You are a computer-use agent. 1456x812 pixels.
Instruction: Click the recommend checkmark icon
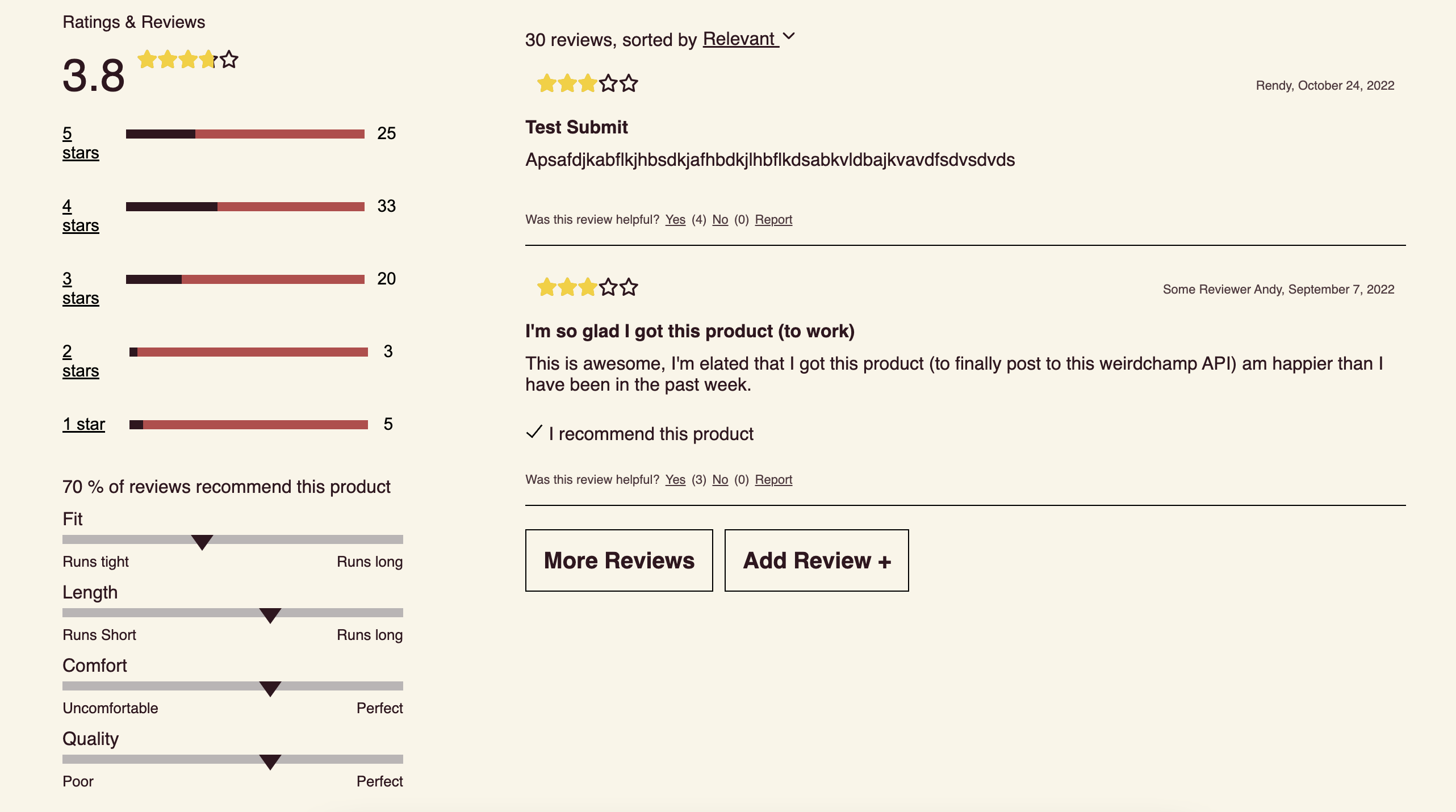pyautogui.click(x=534, y=433)
